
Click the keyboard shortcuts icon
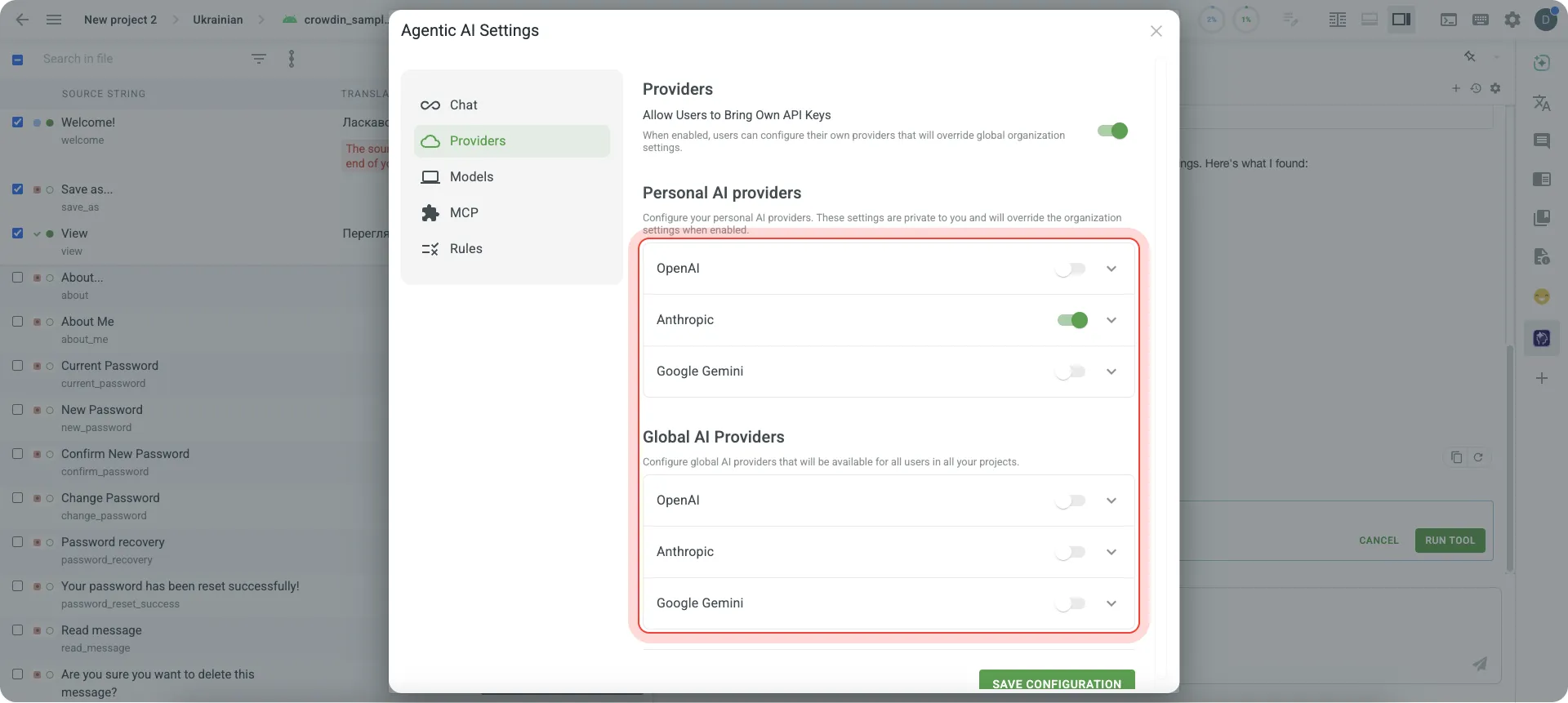1480,20
